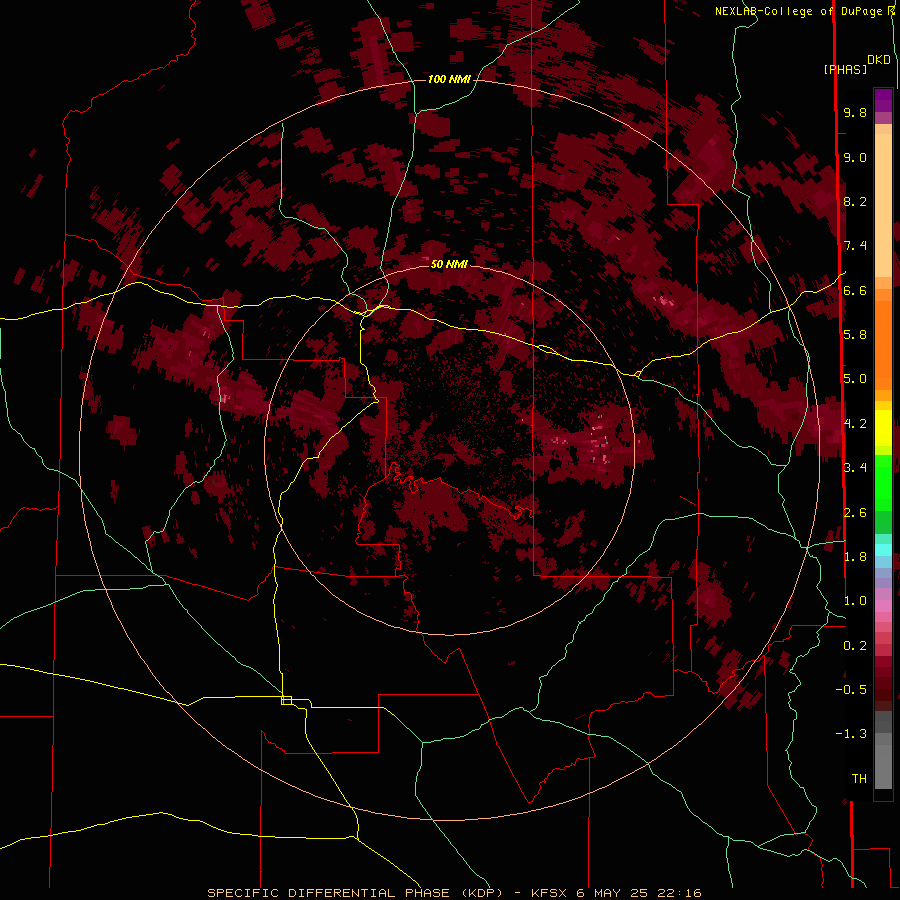
Task: Select the 0.2 value on the scale
Action: point(855,645)
